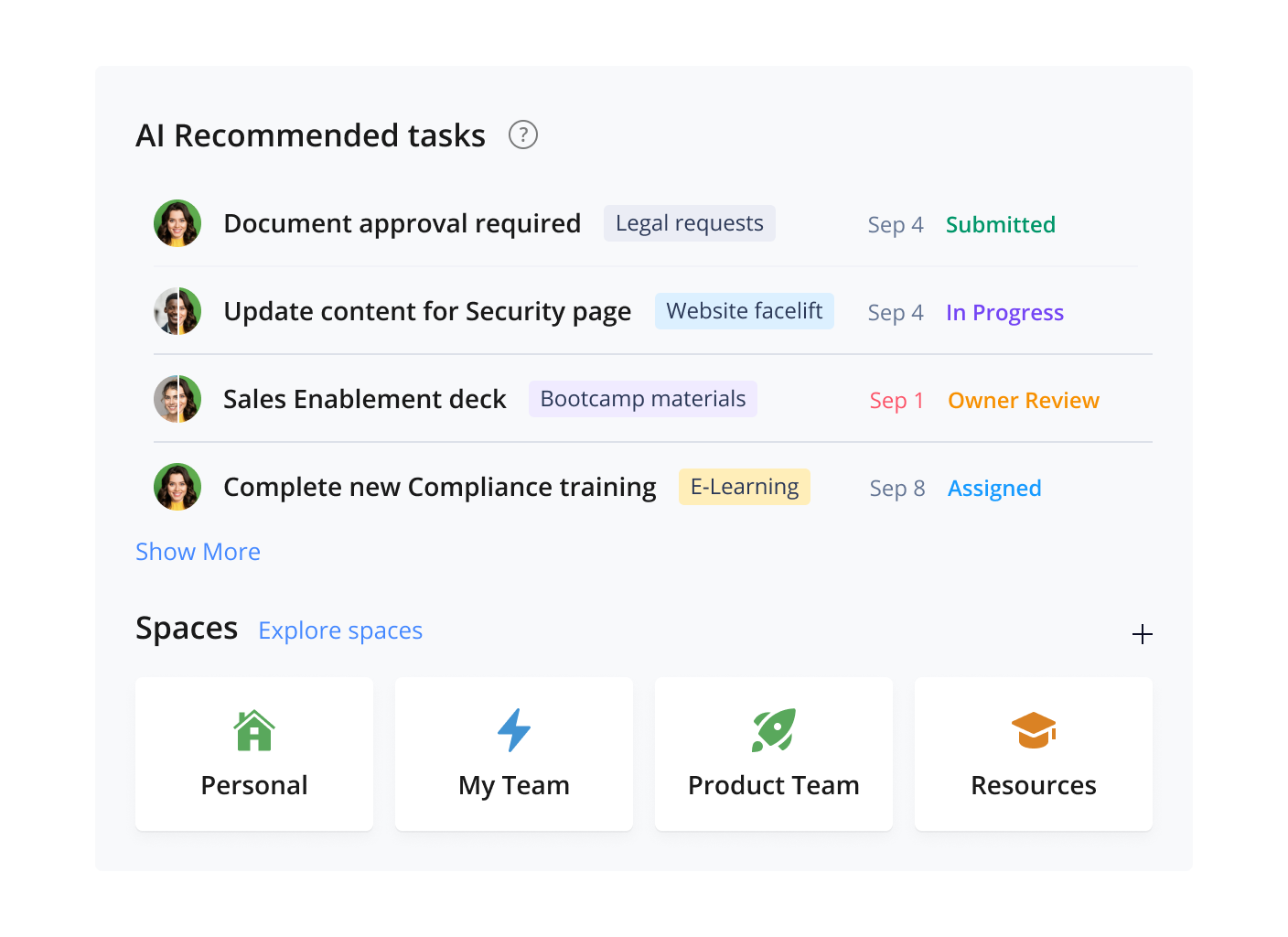The width and height of the screenshot is (1288, 937).
Task: Click the overdue Sep 1 due date
Action: [x=896, y=400]
